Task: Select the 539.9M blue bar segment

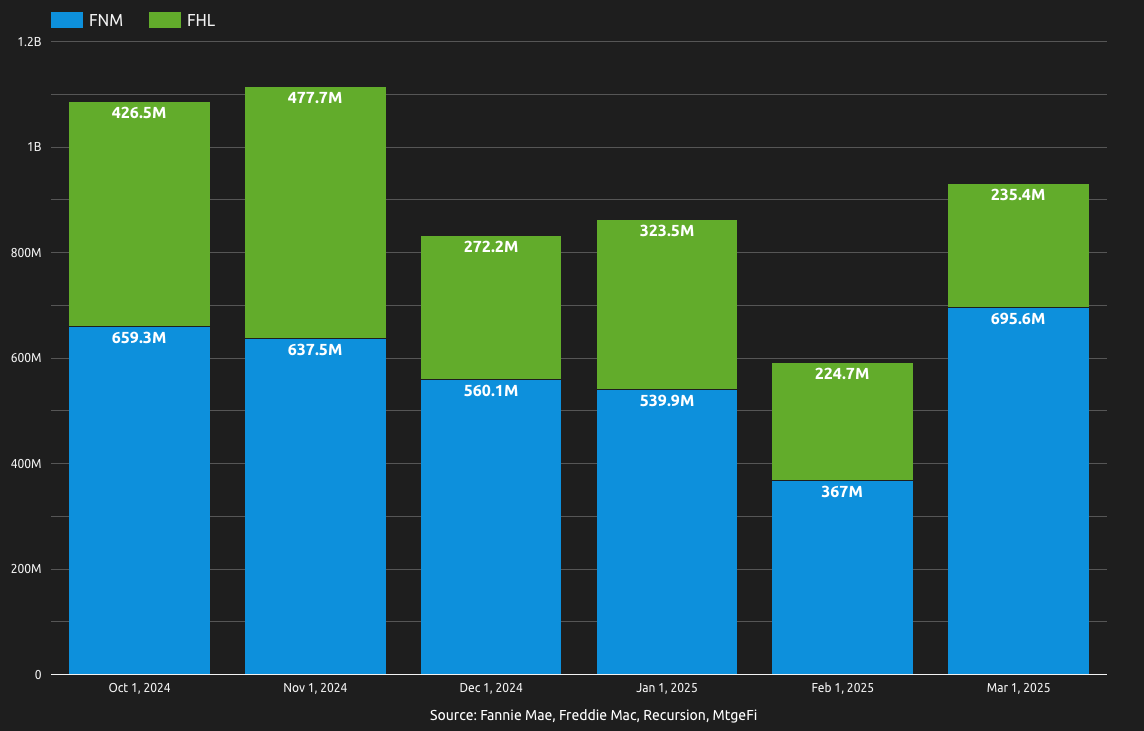Action: [x=667, y=532]
